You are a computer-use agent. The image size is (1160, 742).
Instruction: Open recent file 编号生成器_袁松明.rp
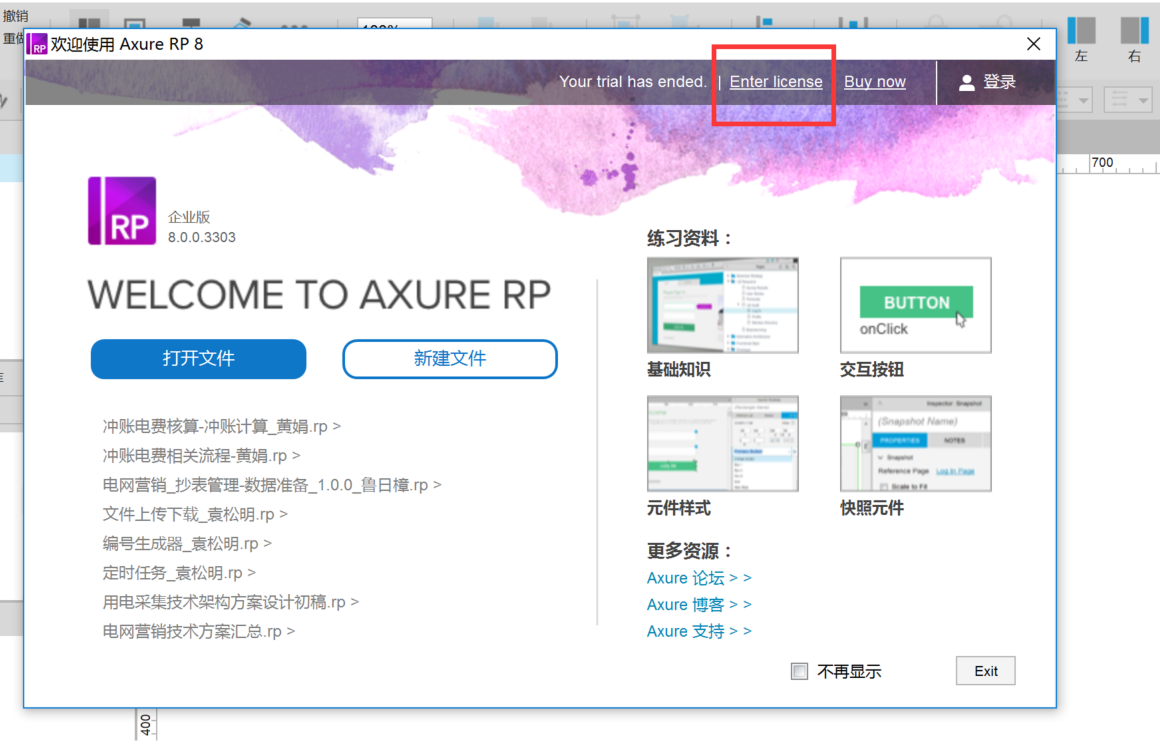coord(186,544)
